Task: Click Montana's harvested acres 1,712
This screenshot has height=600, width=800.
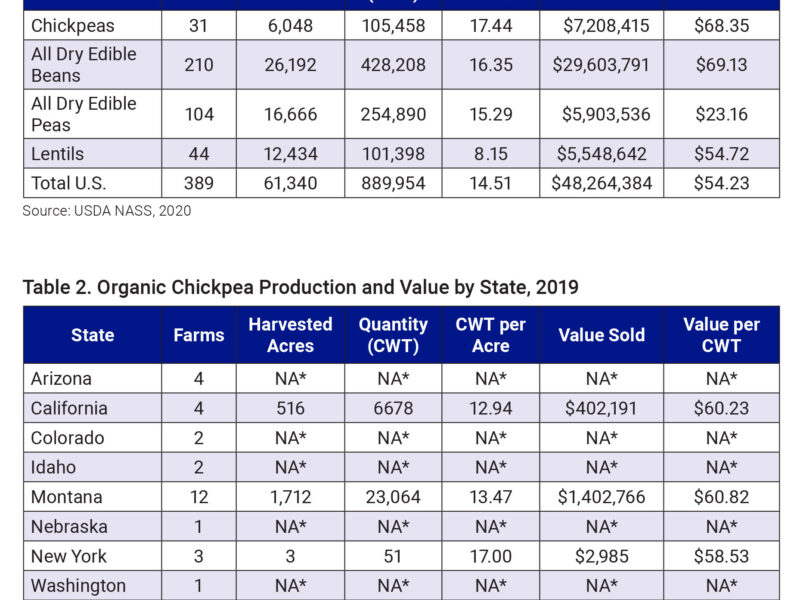Action: tap(290, 497)
